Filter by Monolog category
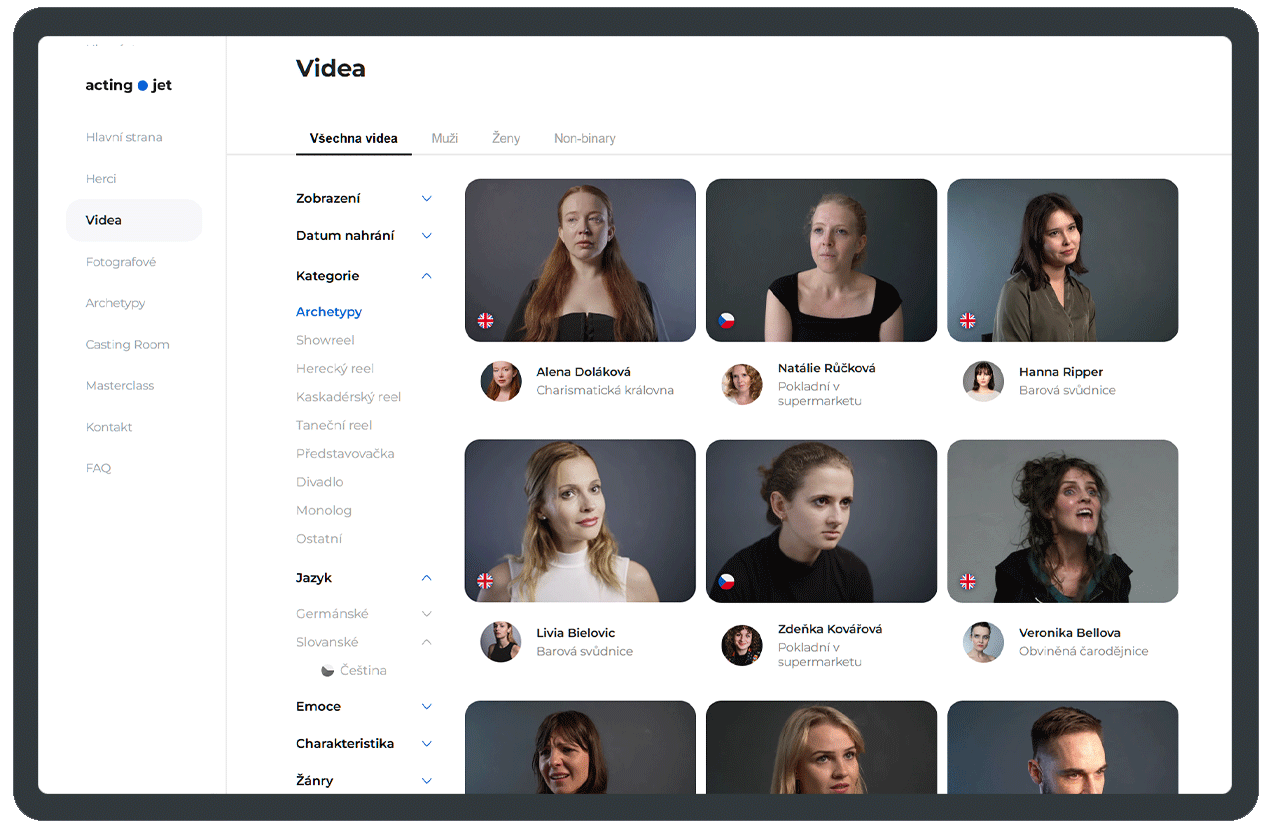Screen dimensions: 1268x836 point(324,510)
